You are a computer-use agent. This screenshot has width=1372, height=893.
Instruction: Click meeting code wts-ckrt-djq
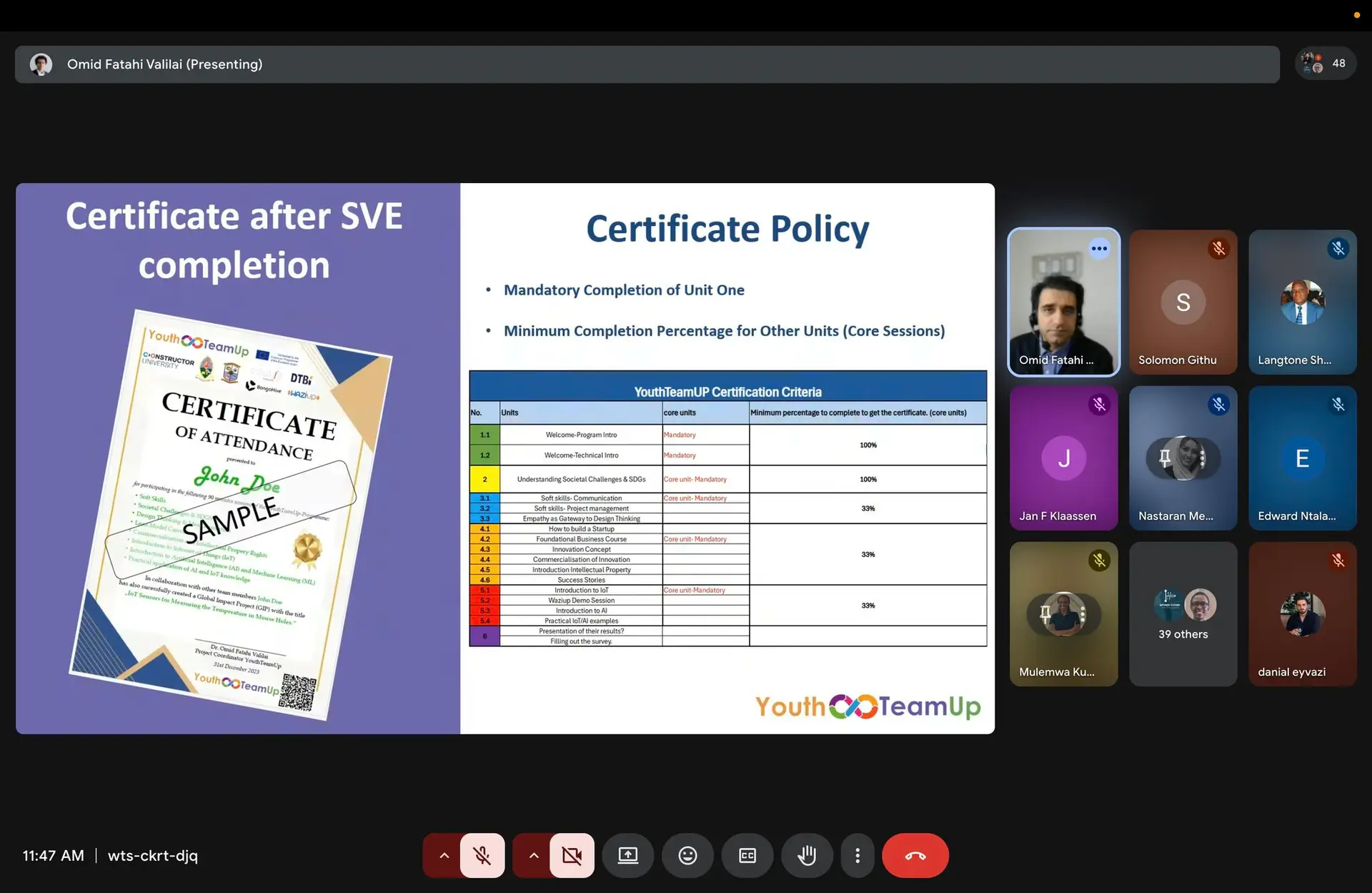click(x=153, y=855)
